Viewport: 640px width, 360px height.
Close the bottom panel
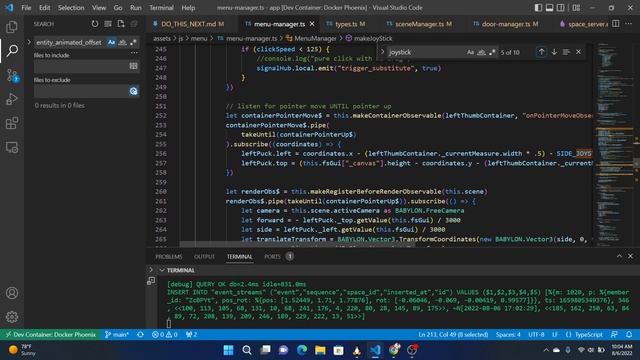point(630,256)
